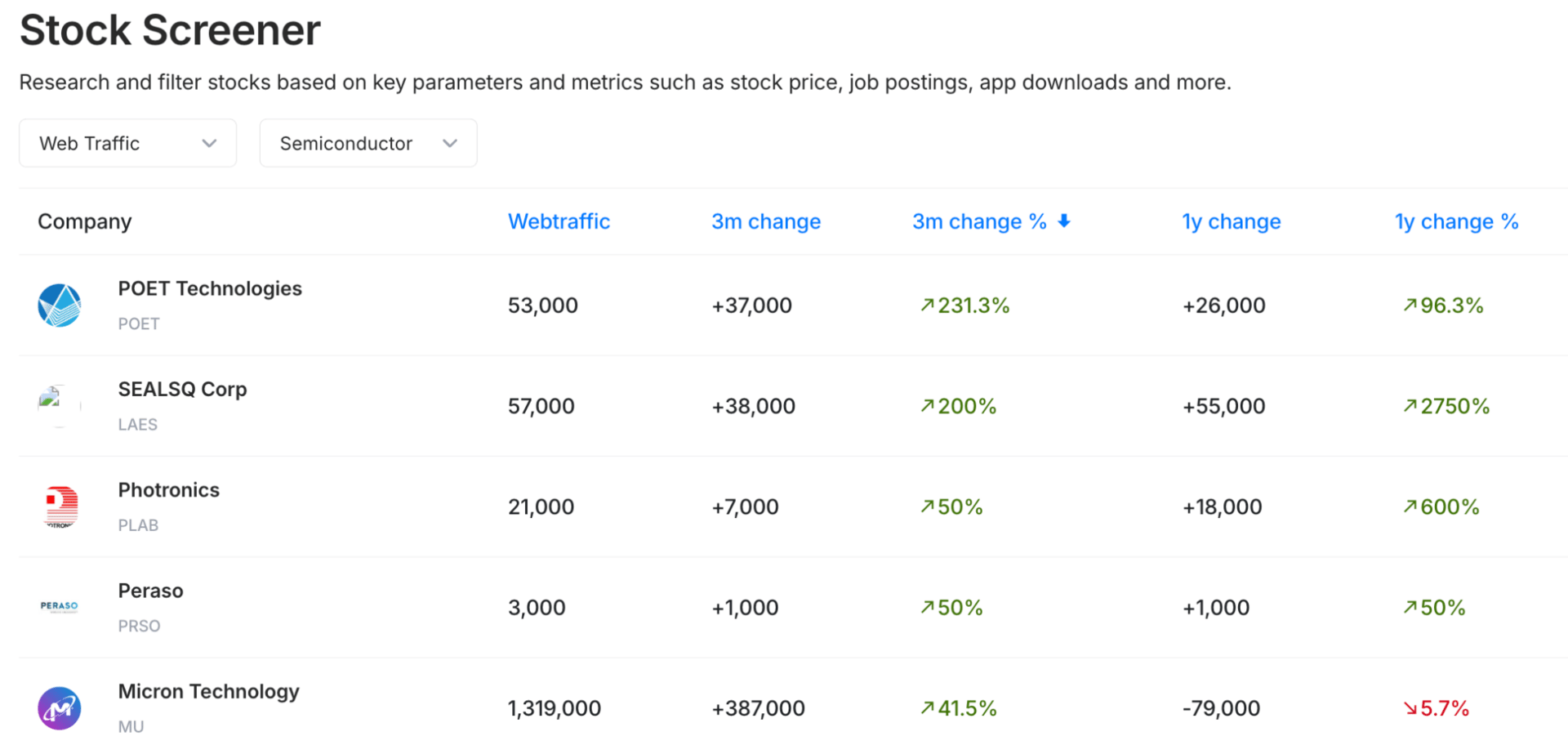The height and width of the screenshot is (754, 1568).
Task: Sort by the 1y change column header
Action: tap(1231, 221)
